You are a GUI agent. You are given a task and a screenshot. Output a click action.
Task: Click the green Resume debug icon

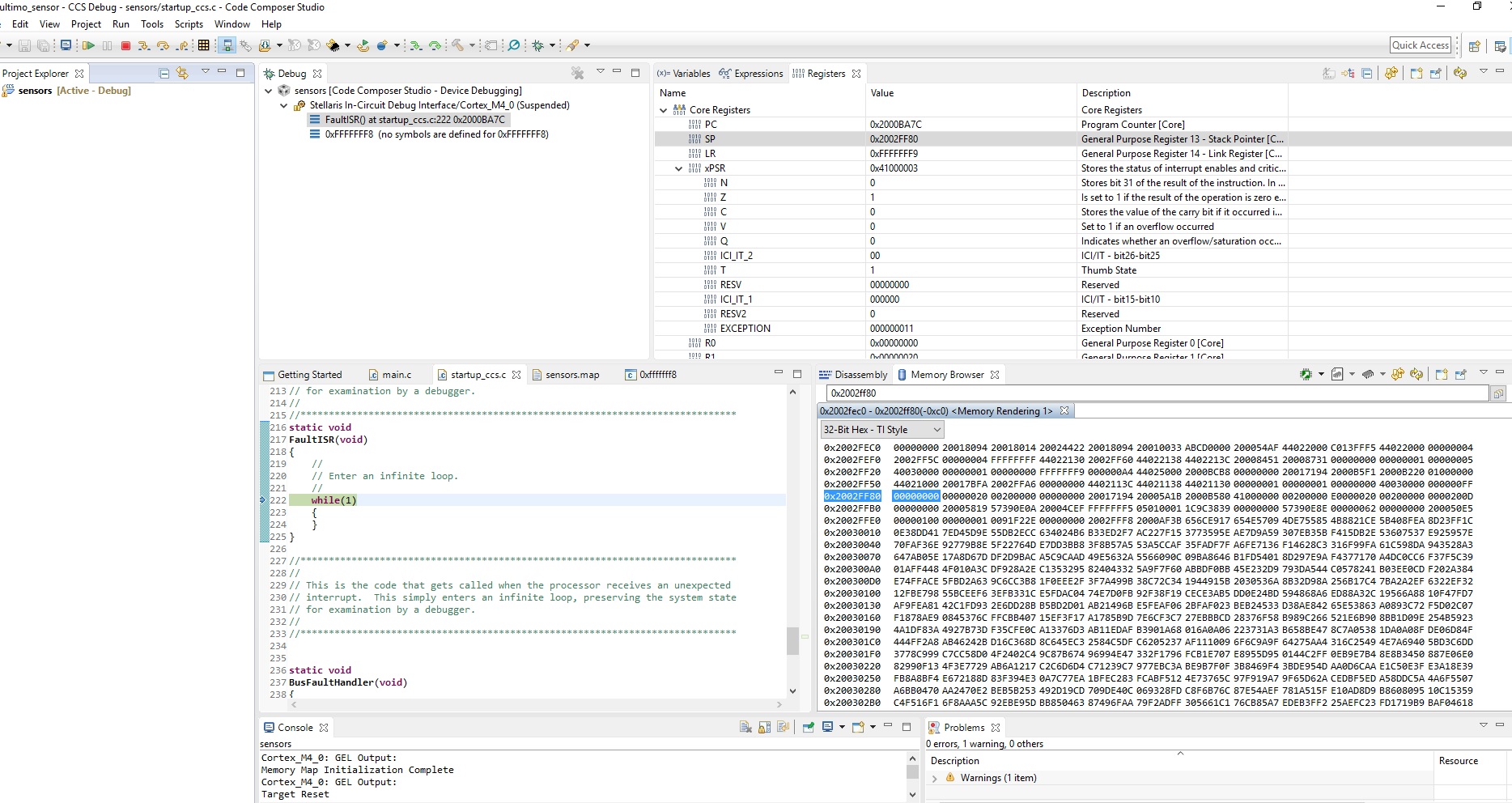point(88,45)
